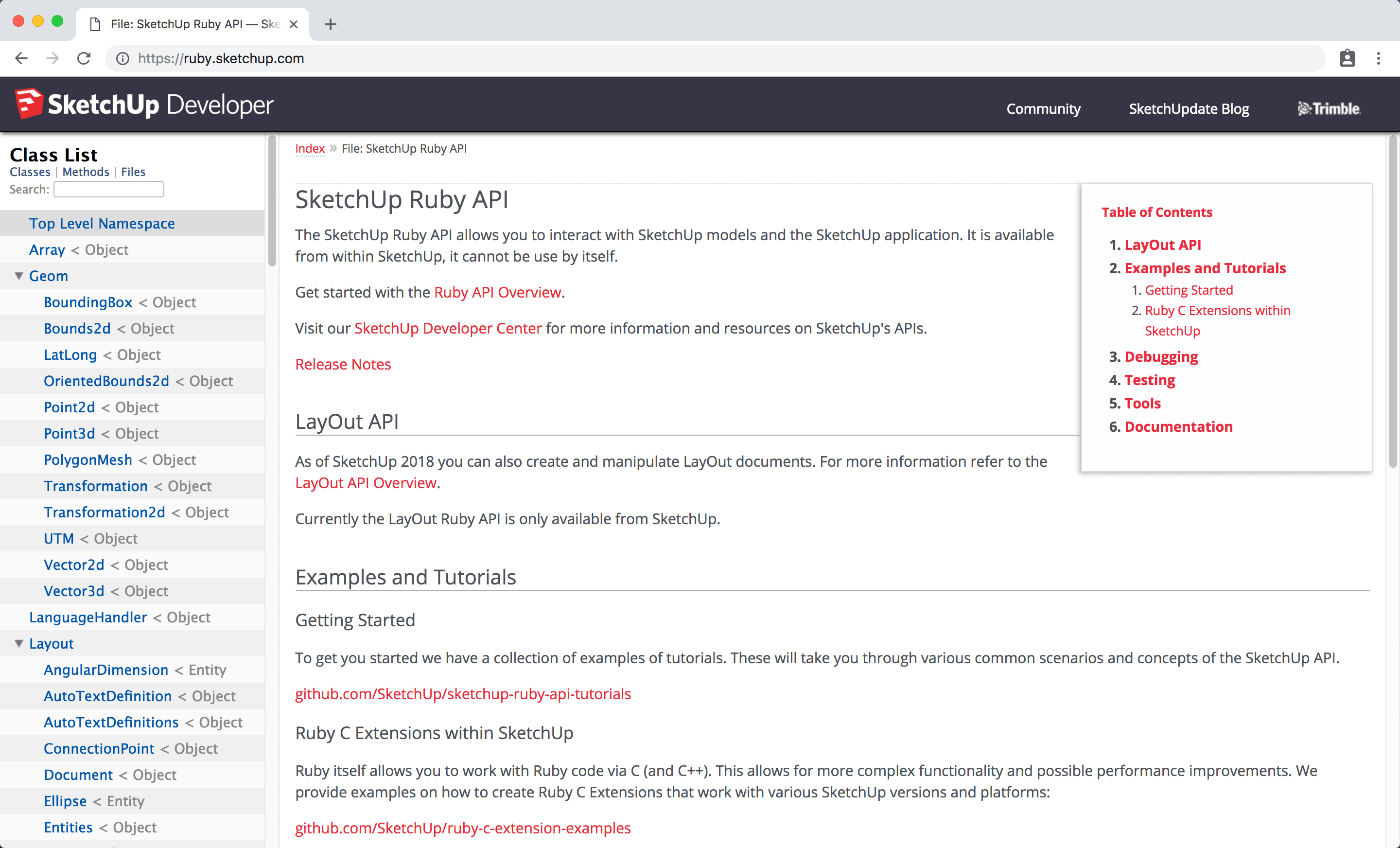Jump to Getting Started in the Table of Contents
The image size is (1400, 848).
pos(1189,290)
